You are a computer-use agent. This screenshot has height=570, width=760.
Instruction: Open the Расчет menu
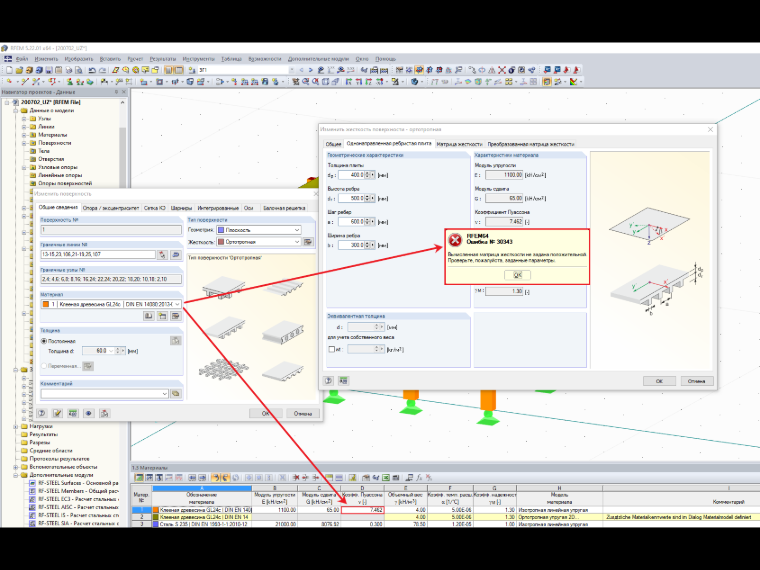(x=135, y=59)
